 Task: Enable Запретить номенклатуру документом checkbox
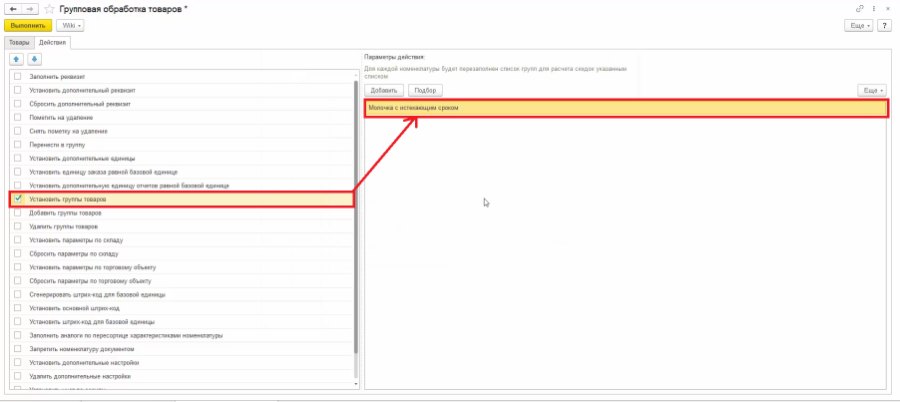(18, 349)
